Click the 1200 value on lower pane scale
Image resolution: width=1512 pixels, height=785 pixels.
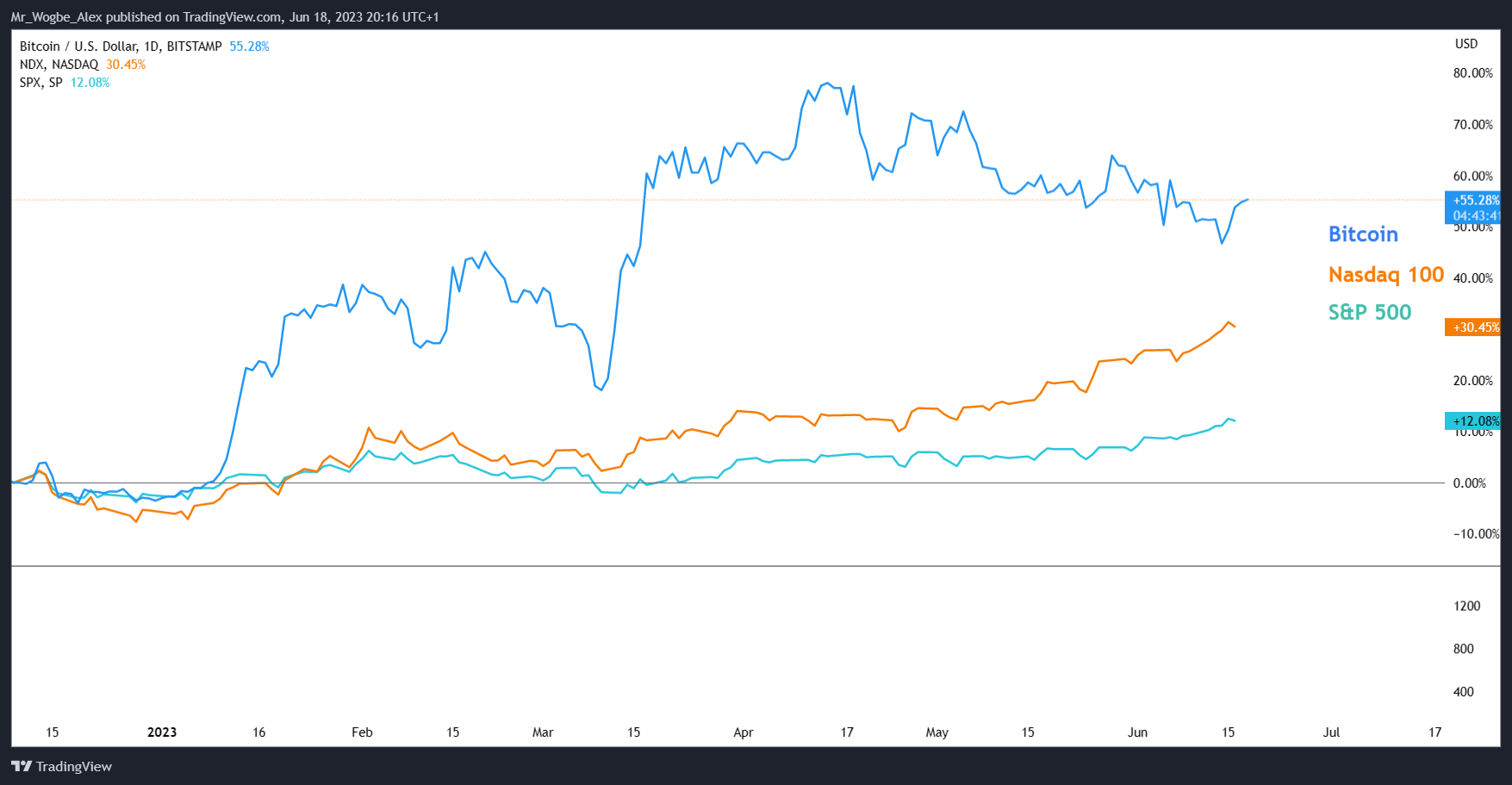(x=1466, y=606)
